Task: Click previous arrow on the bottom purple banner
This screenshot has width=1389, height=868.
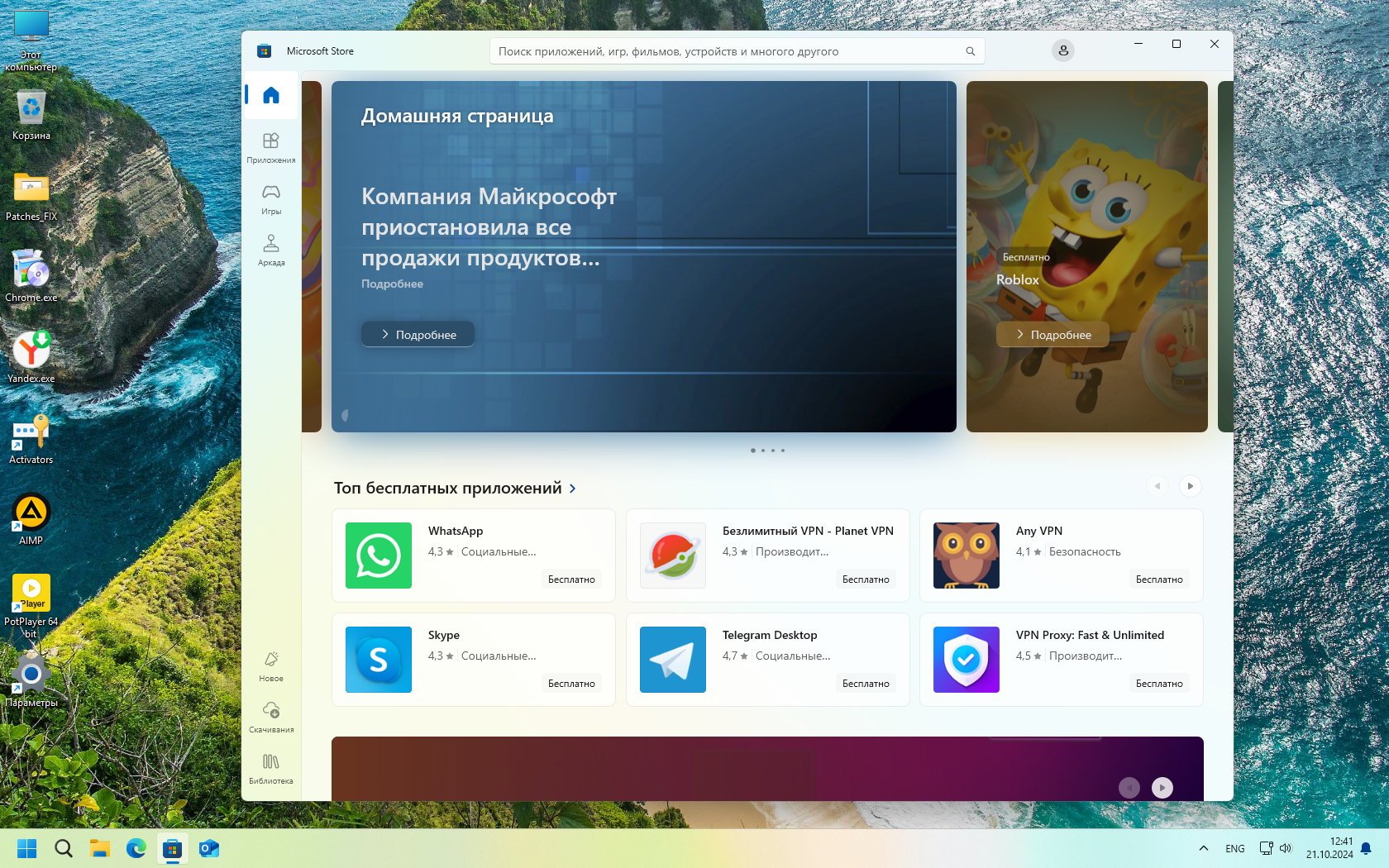Action: tap(1129, 788)
